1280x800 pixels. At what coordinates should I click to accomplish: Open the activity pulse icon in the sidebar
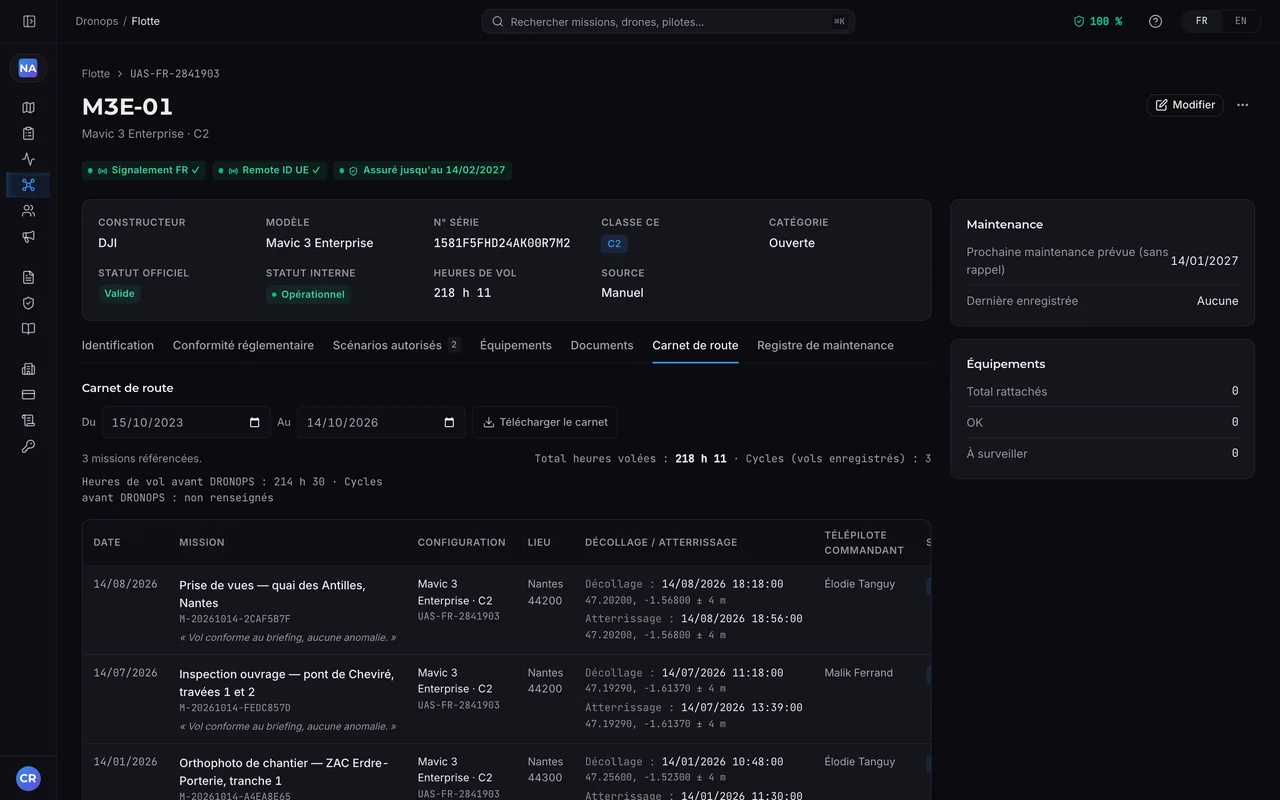point(28,159)
